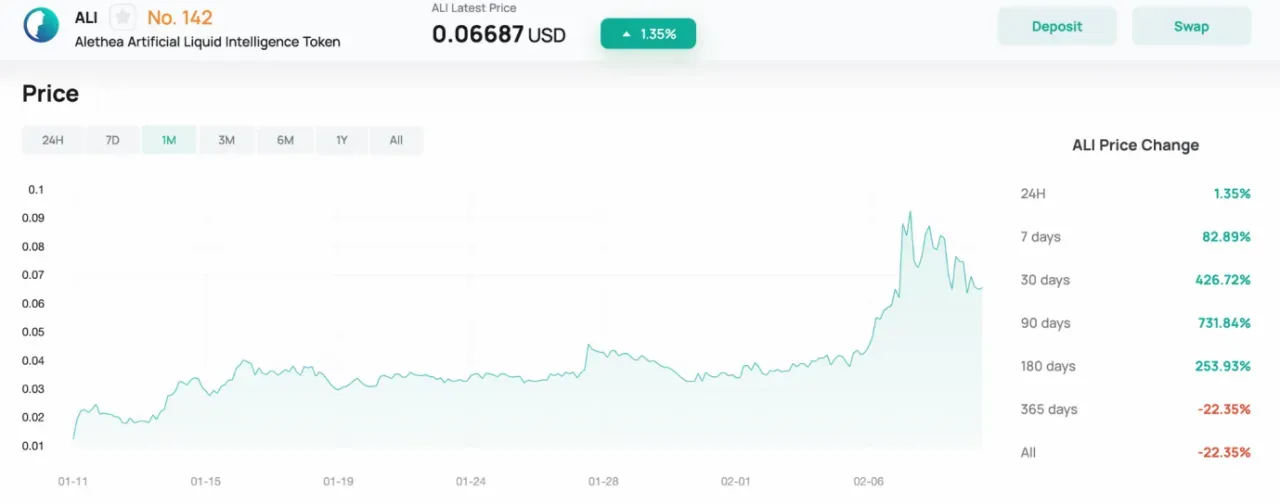1280x504 pixels.
Task: Click the 90 days 731.84% value
Action: pos(1224,323)
